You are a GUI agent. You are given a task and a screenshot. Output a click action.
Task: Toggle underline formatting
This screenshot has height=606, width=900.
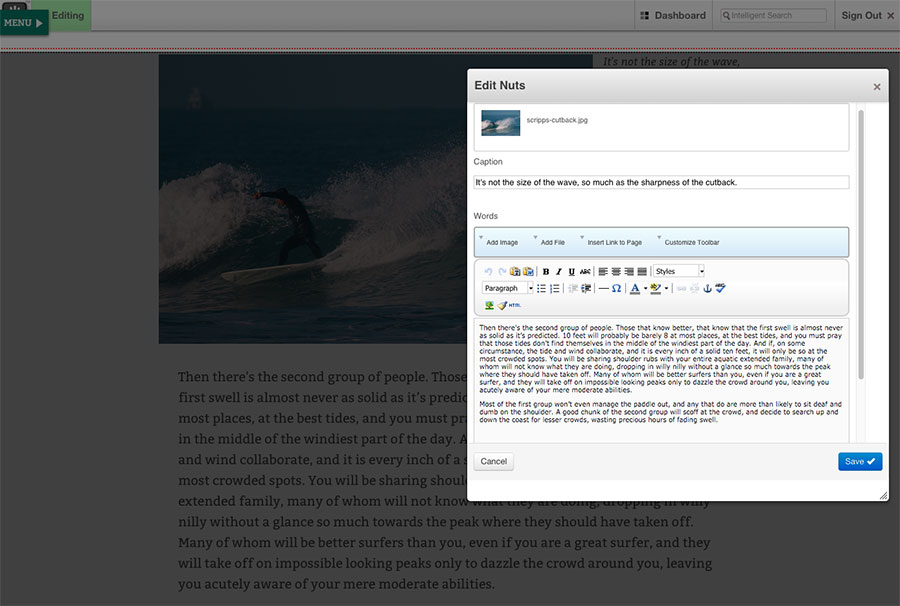(x=571, y=272)
